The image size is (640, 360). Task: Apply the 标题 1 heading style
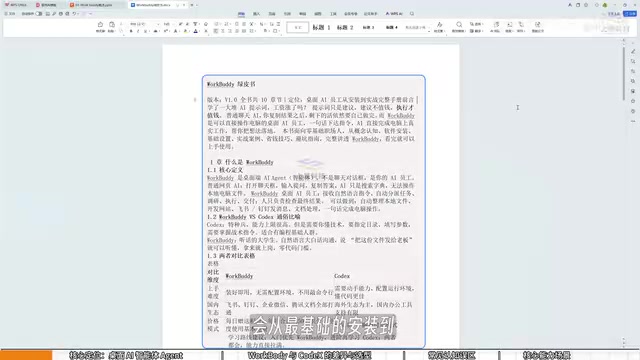pyautogui.click(x=321, y=27)
